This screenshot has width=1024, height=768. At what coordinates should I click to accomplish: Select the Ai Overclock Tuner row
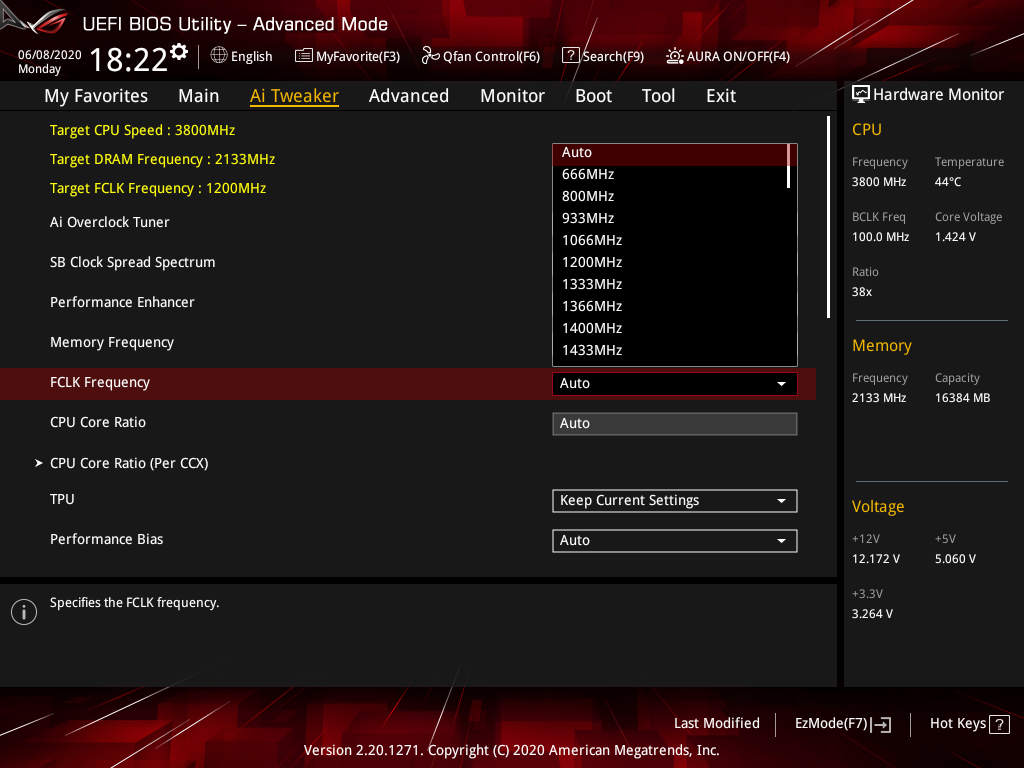tap(110, 222)
